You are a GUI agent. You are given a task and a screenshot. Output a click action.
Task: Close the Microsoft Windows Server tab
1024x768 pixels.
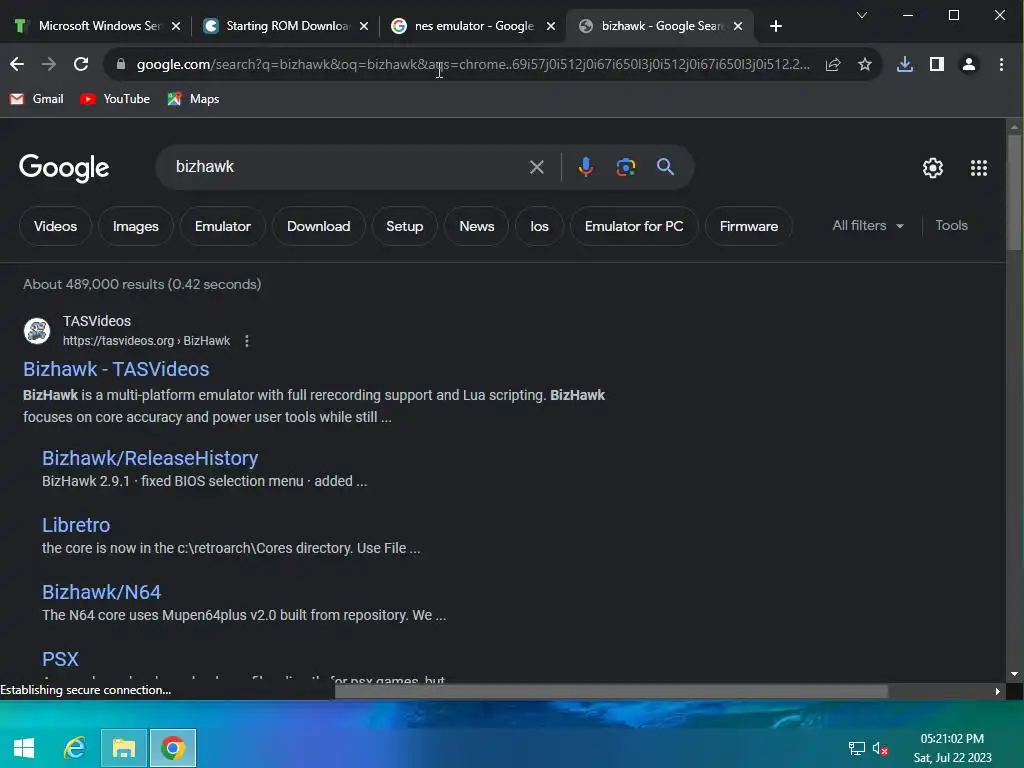coord(176,26)
